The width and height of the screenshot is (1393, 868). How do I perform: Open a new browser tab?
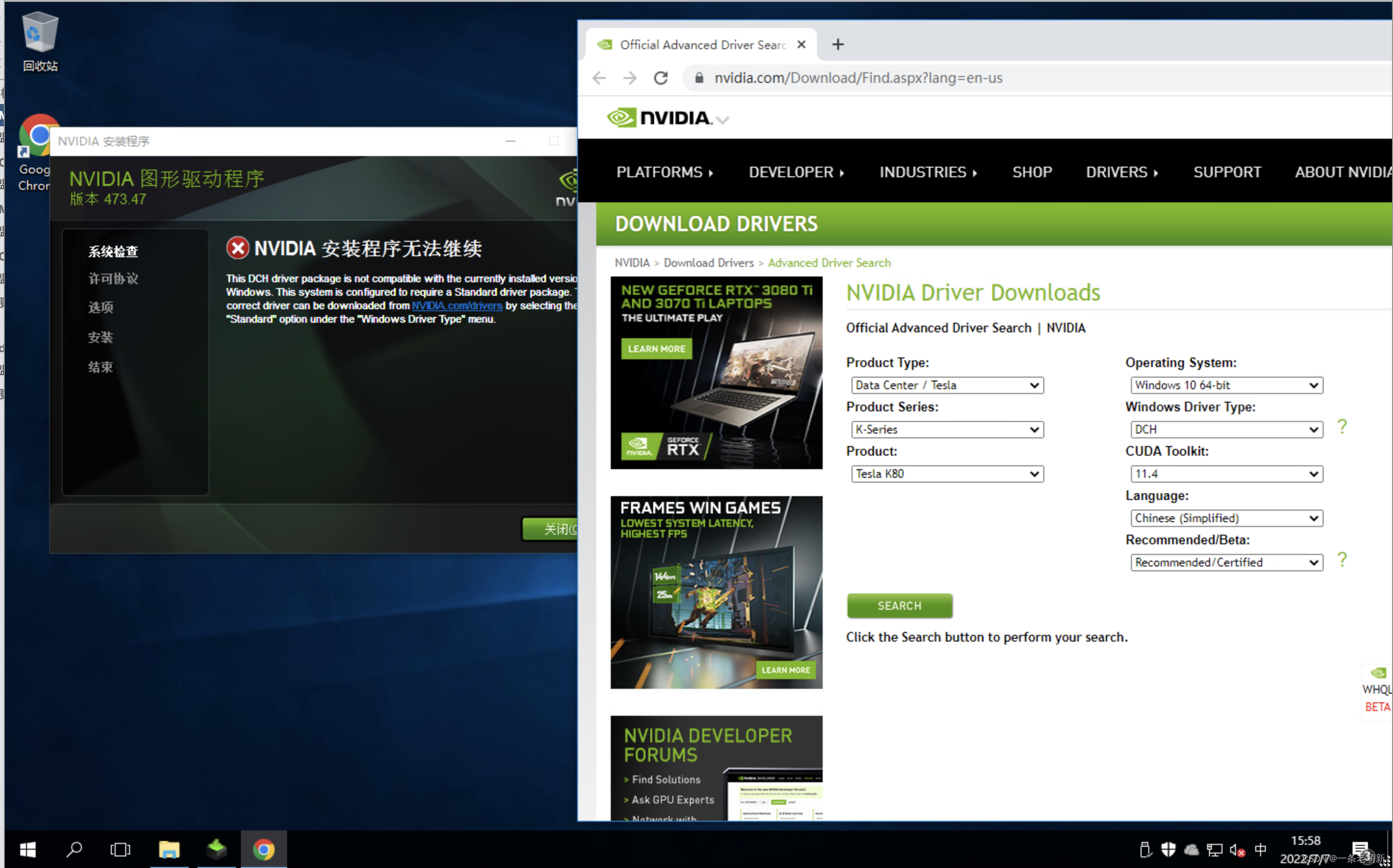838,44
